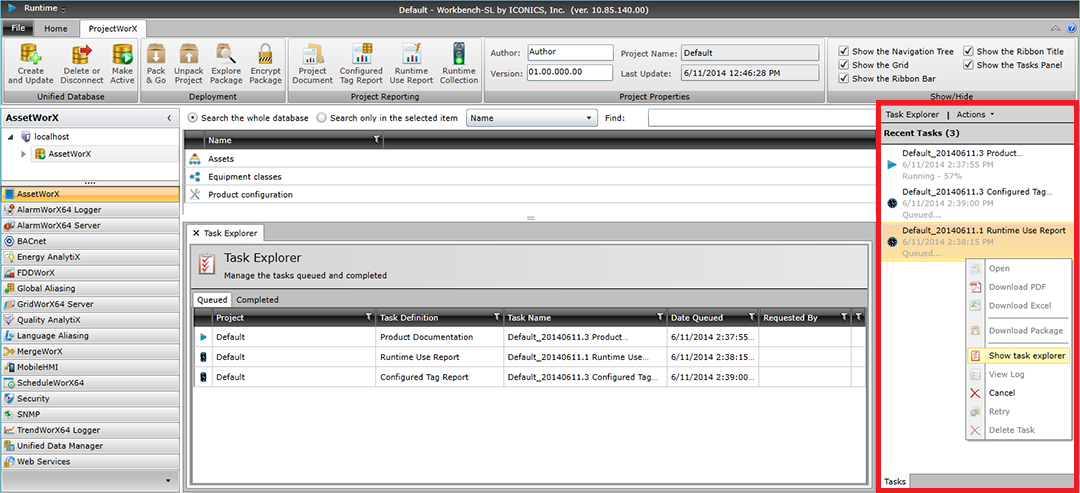Open the Explore Package tool
Image resolution: width=1080 pixels, height=493 pixels.
tap(225, 56)
